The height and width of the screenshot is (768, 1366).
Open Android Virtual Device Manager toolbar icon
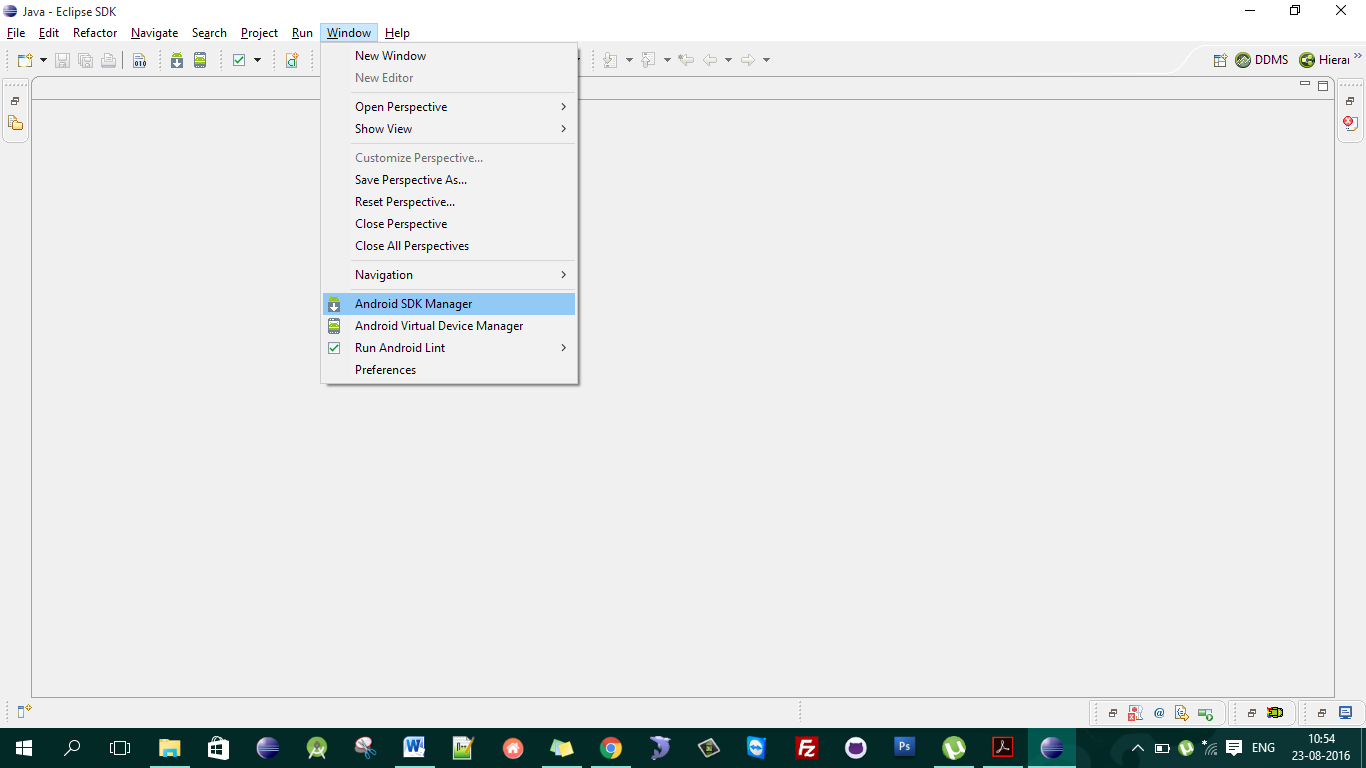[x=200, y=60]
